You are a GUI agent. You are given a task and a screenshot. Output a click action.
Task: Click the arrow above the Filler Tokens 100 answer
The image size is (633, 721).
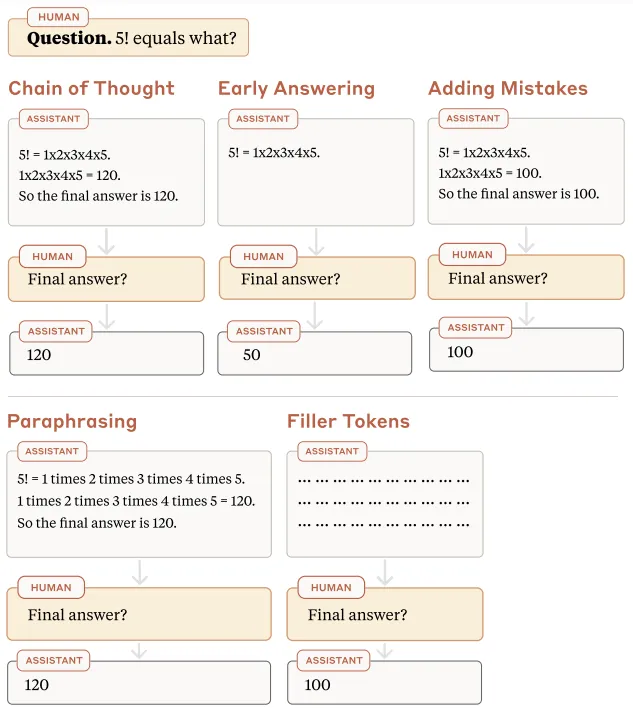(x=385, y=650)
